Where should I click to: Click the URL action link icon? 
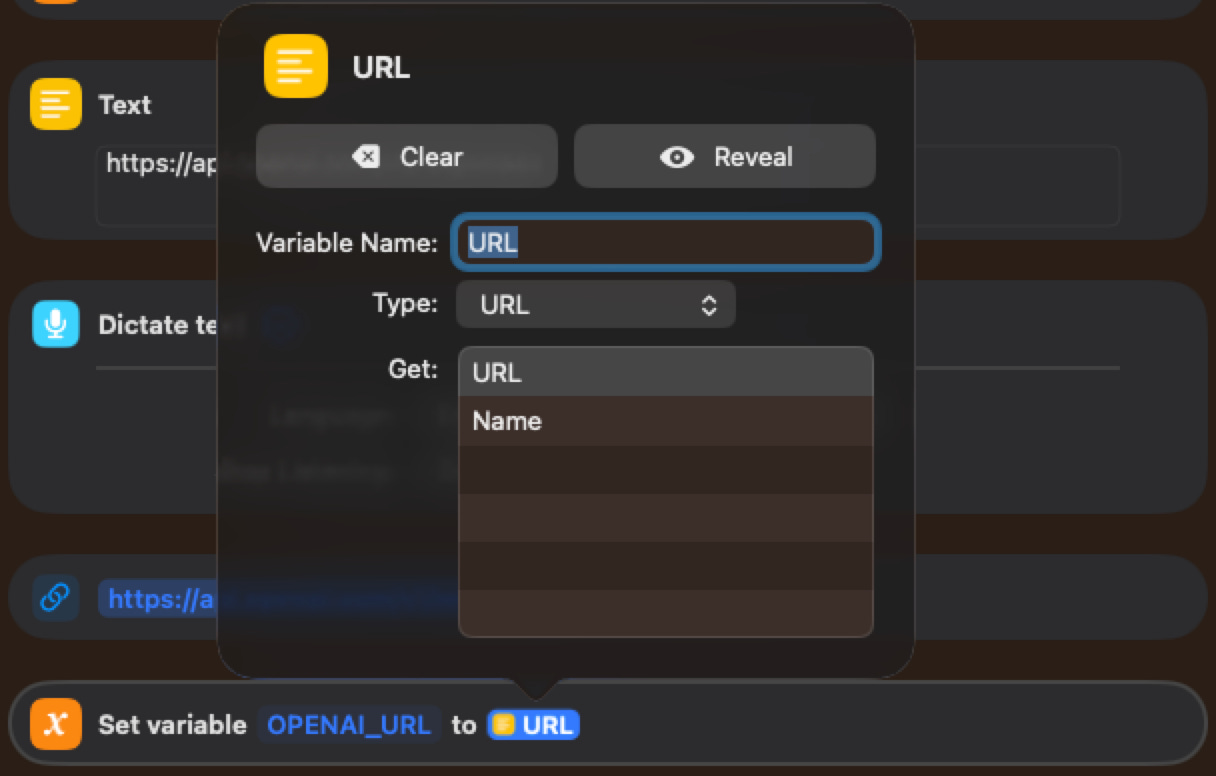(56, 598)
